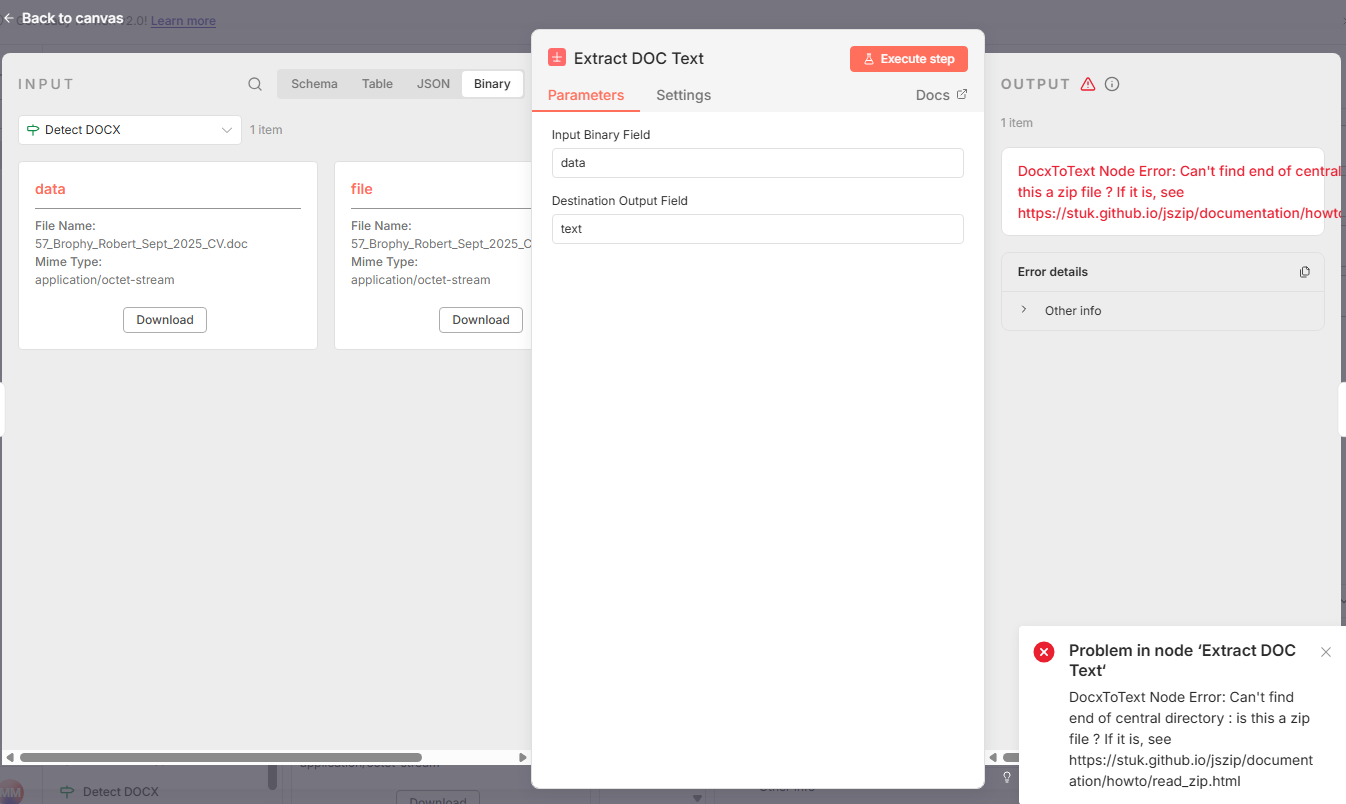
Task: Copy error details using the clipboard icon
Action: click(x=1305, y=271)
